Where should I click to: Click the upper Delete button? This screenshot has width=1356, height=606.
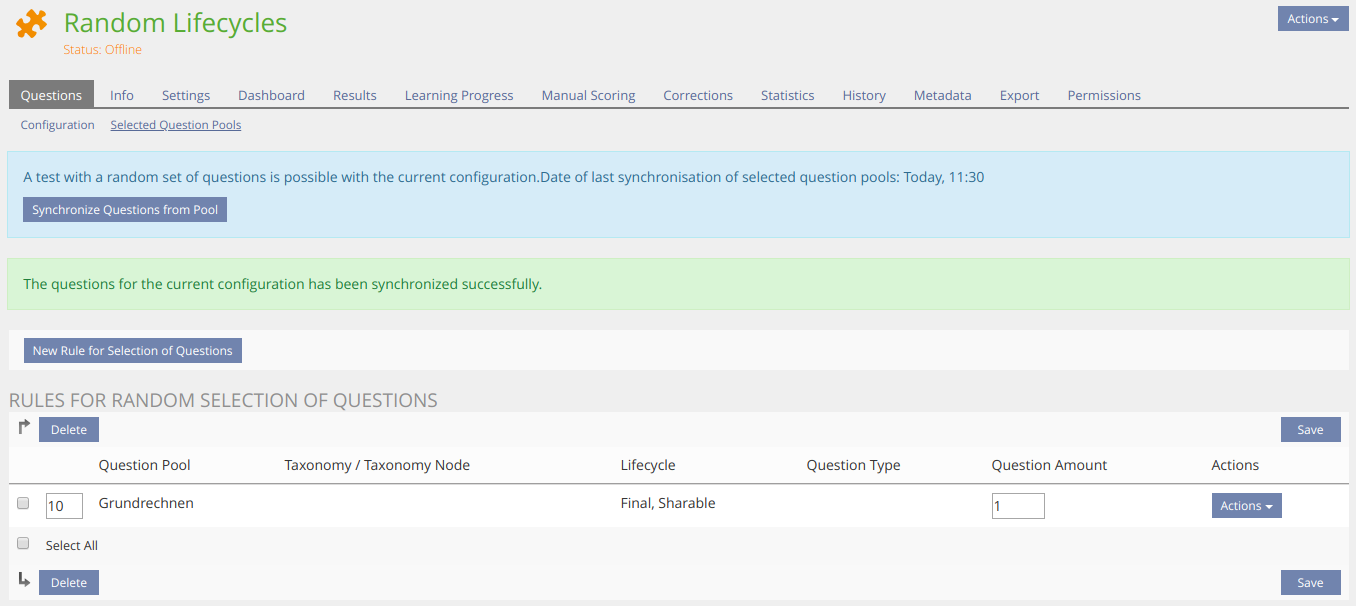[69, 429]
